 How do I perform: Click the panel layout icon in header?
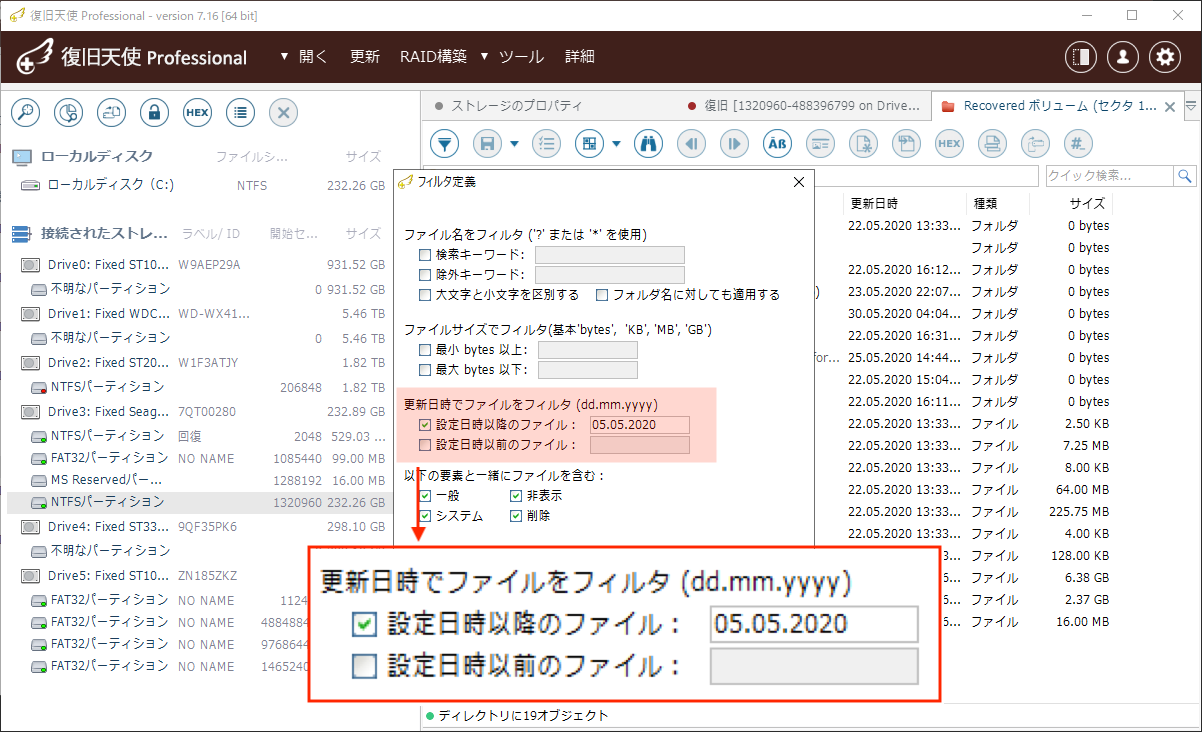1081,57
